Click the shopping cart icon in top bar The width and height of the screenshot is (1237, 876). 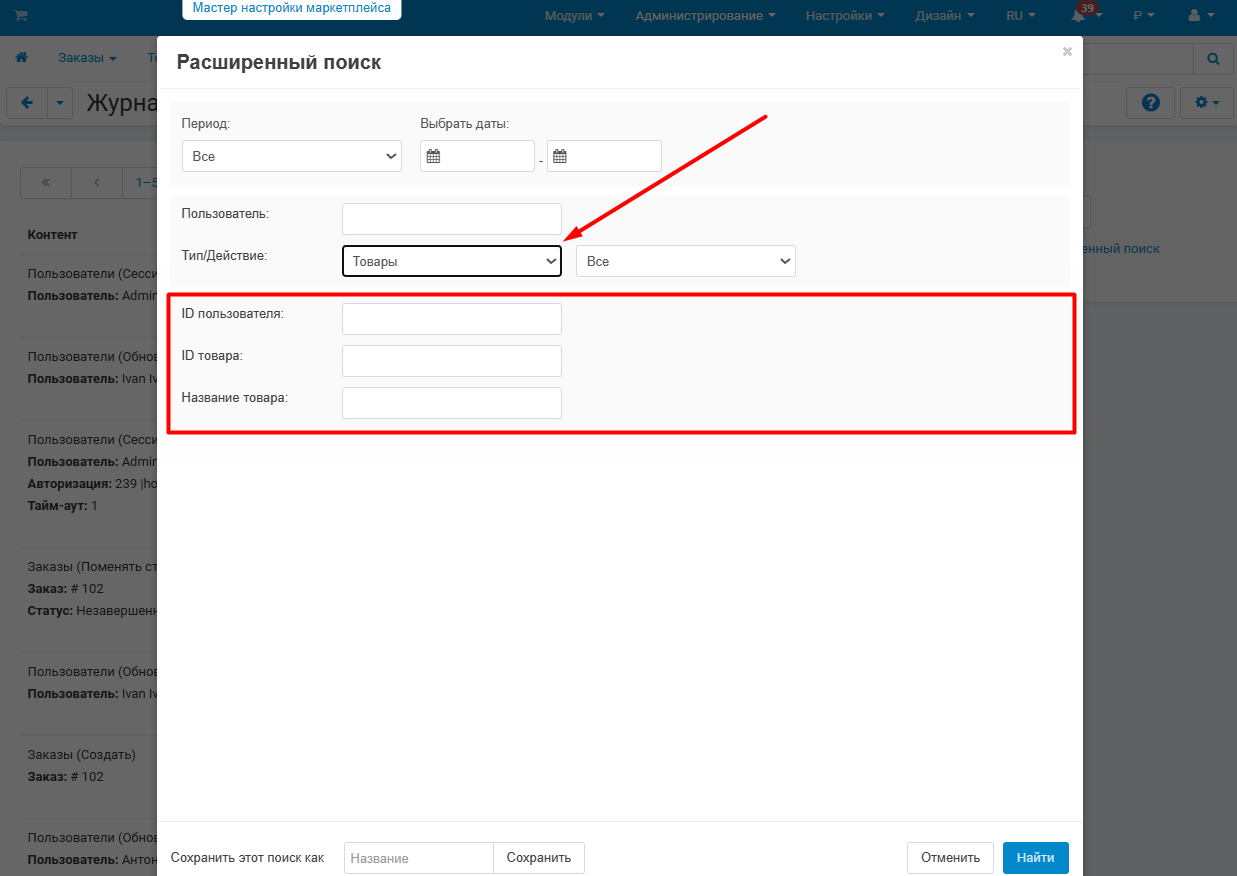[x=21, y=16]
